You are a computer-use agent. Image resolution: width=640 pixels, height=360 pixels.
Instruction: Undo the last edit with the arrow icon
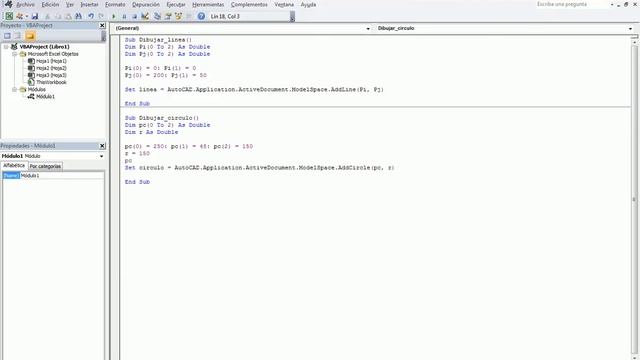91,16
